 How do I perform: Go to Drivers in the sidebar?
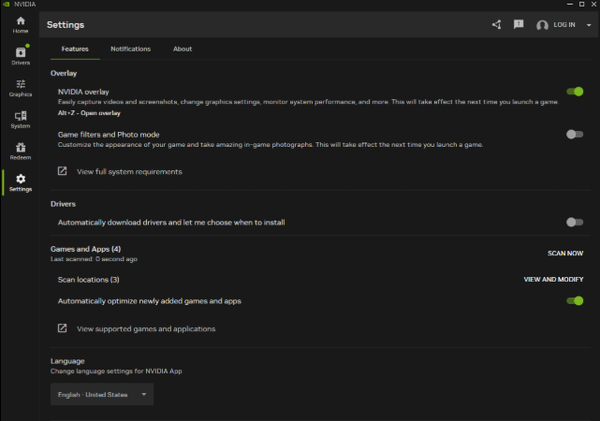point(20,55)
